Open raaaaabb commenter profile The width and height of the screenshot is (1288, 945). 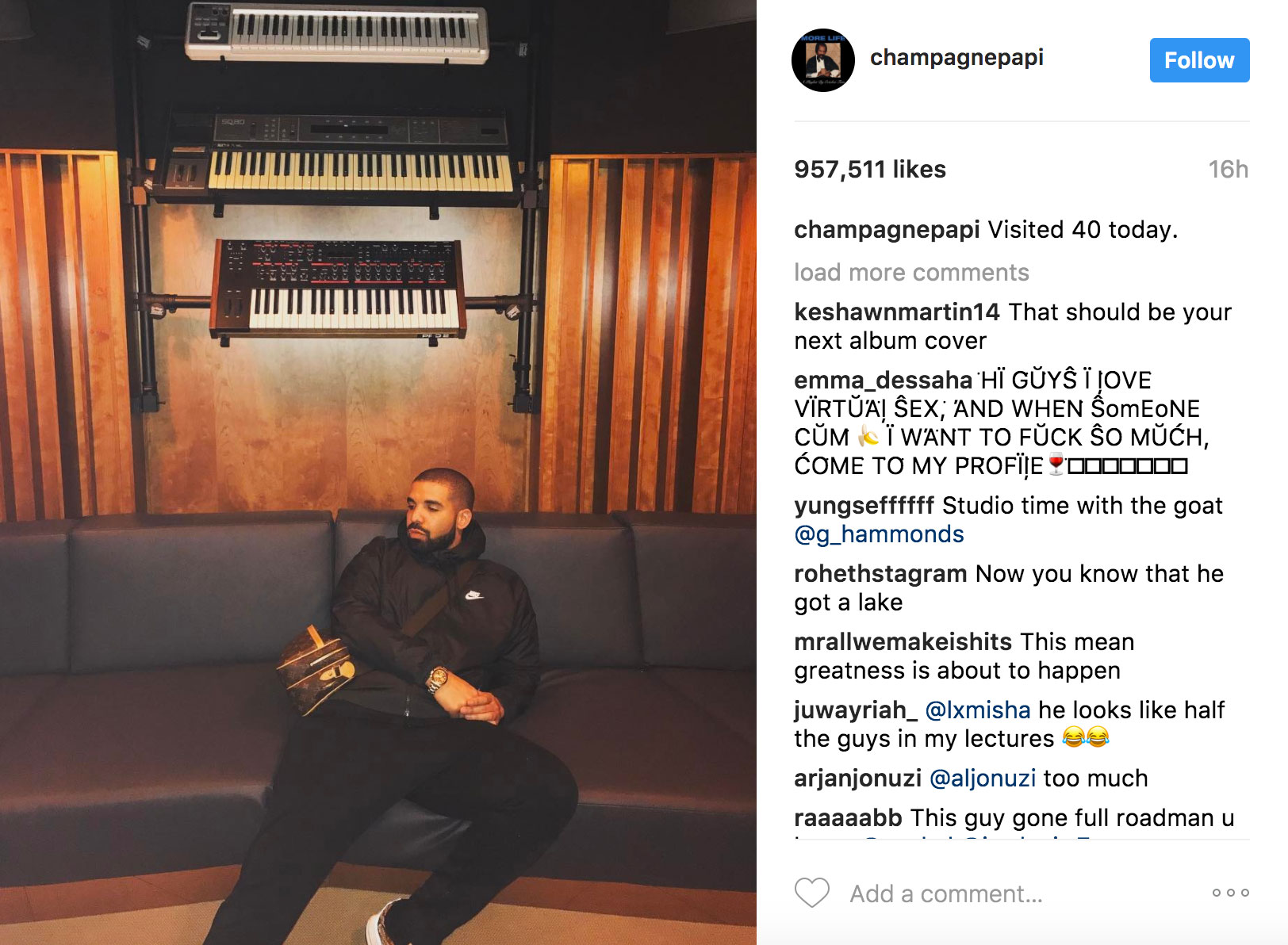click(x=848, y=818)
